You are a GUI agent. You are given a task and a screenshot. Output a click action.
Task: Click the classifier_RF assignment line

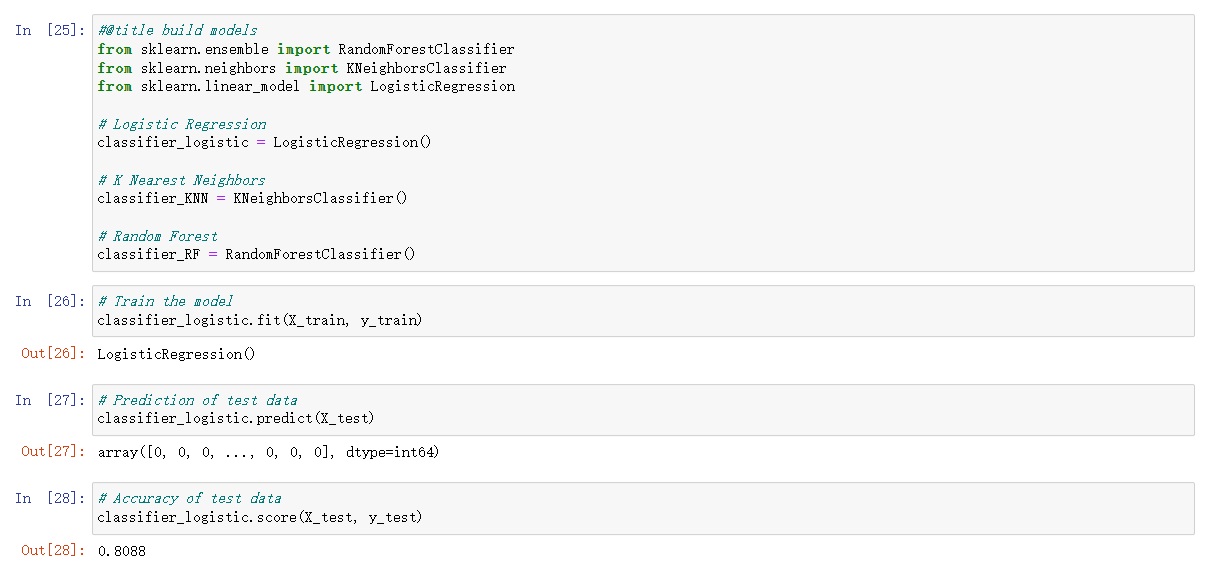256,254
